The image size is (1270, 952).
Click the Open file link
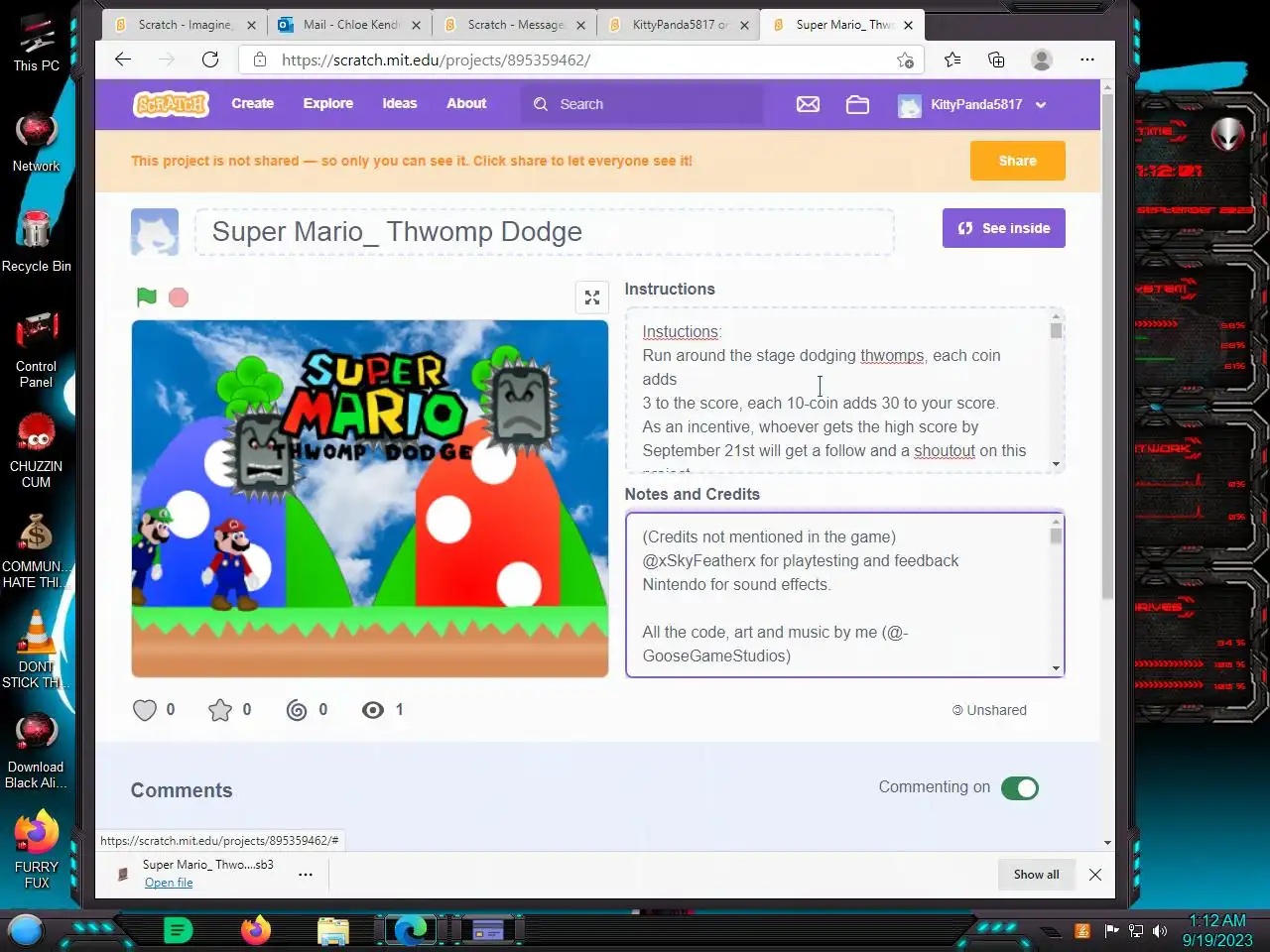pyautogui.click(x=169, y=883)
